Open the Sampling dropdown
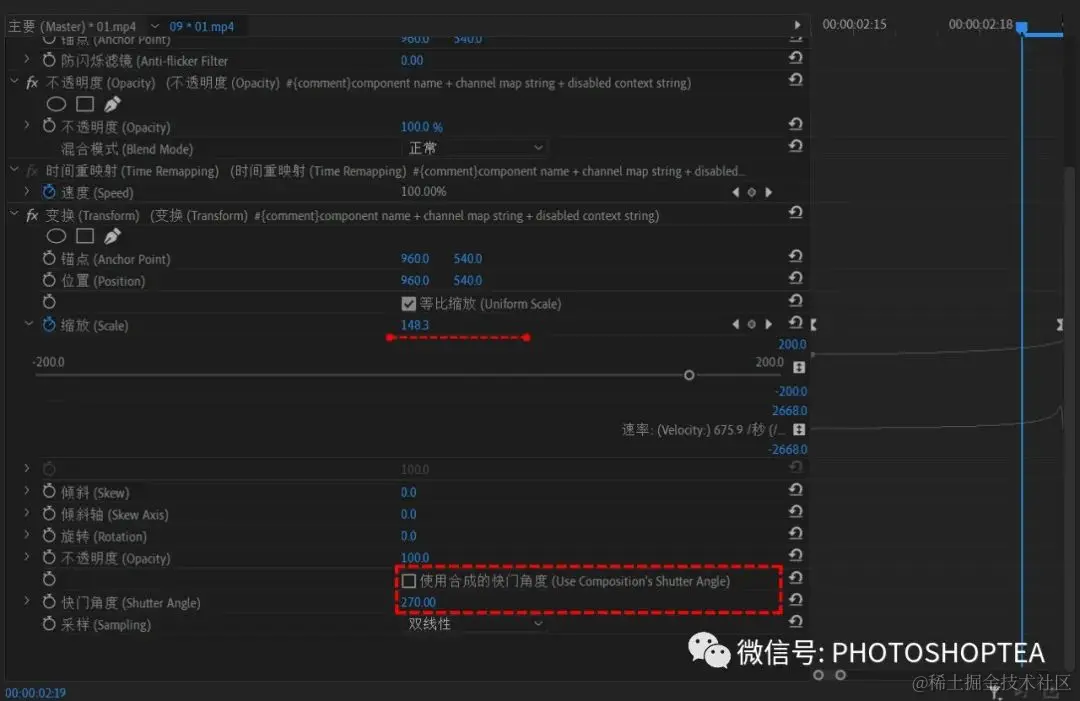Viewport: 1080px width, 701px height. 475,624
